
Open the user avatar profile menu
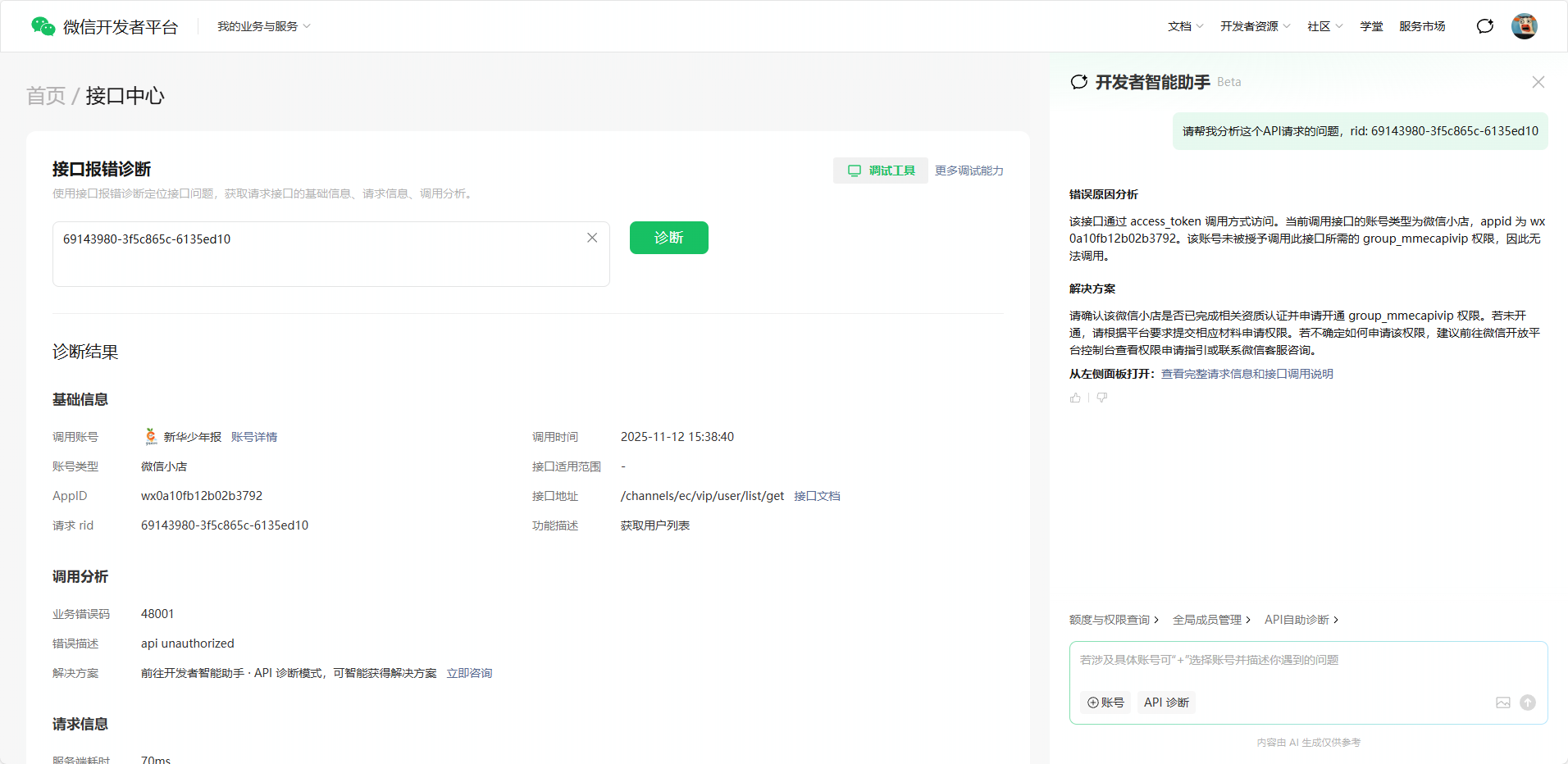coord(1524,26)
